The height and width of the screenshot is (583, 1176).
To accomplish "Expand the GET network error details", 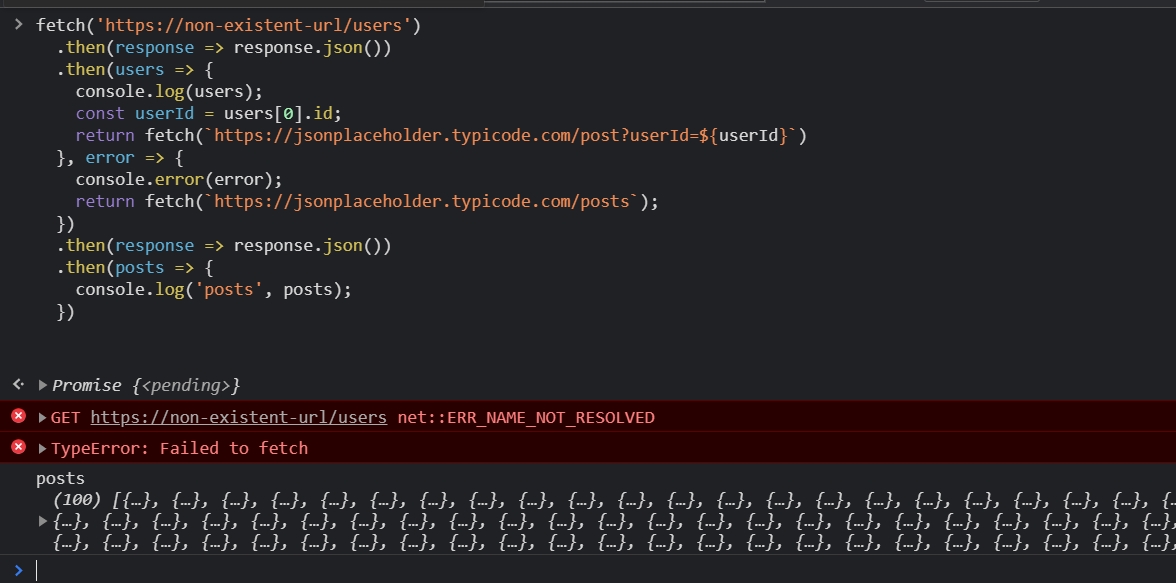I will click(x=43, y=417).
